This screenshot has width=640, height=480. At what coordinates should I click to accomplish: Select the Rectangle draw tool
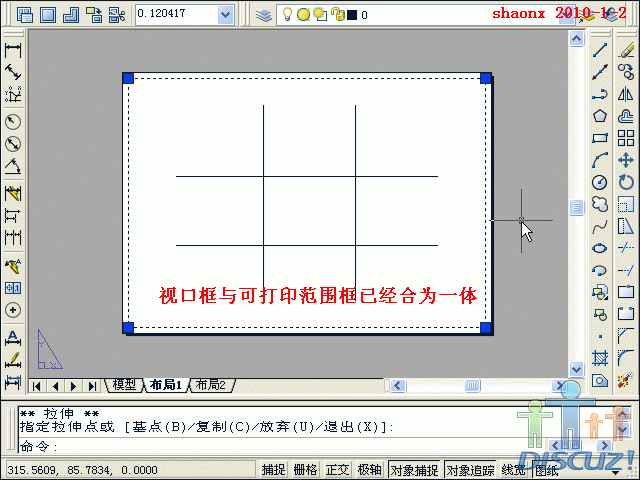pos(600,138)
